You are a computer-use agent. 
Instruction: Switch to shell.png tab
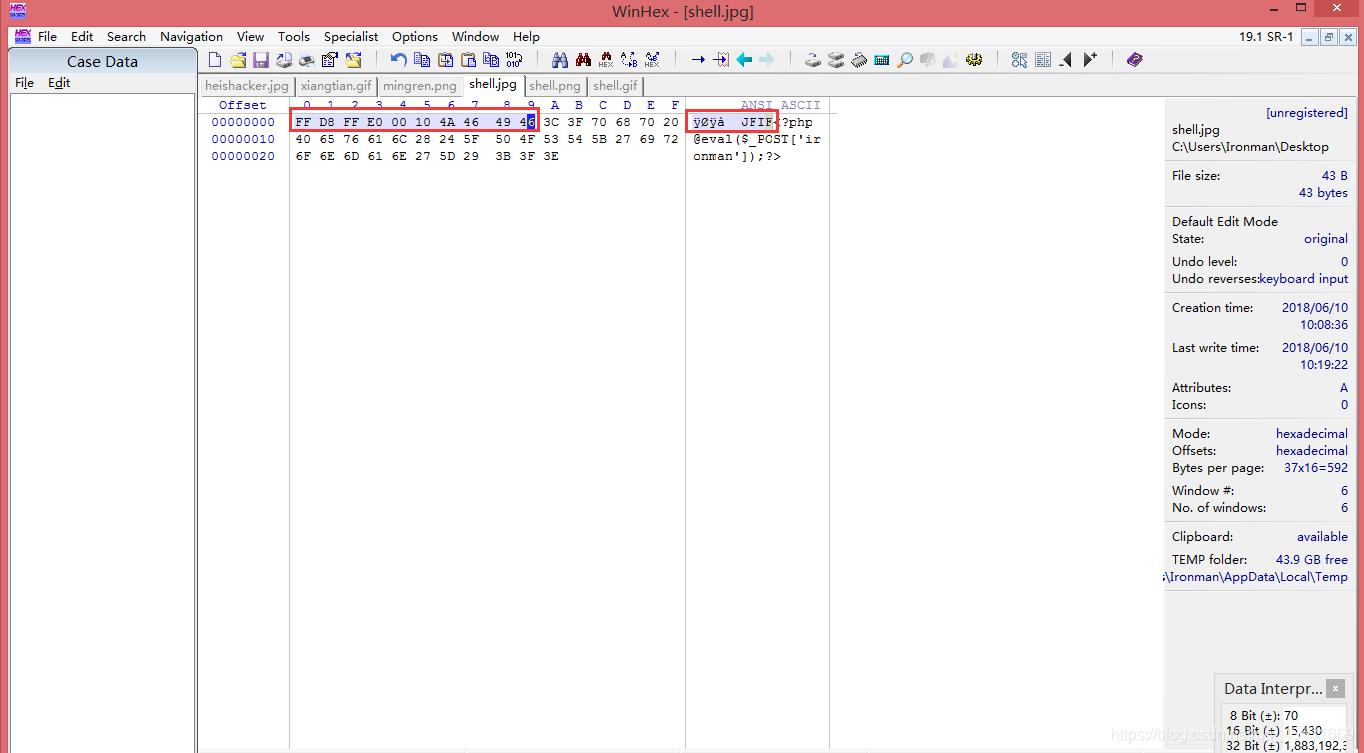click(555, 86)
